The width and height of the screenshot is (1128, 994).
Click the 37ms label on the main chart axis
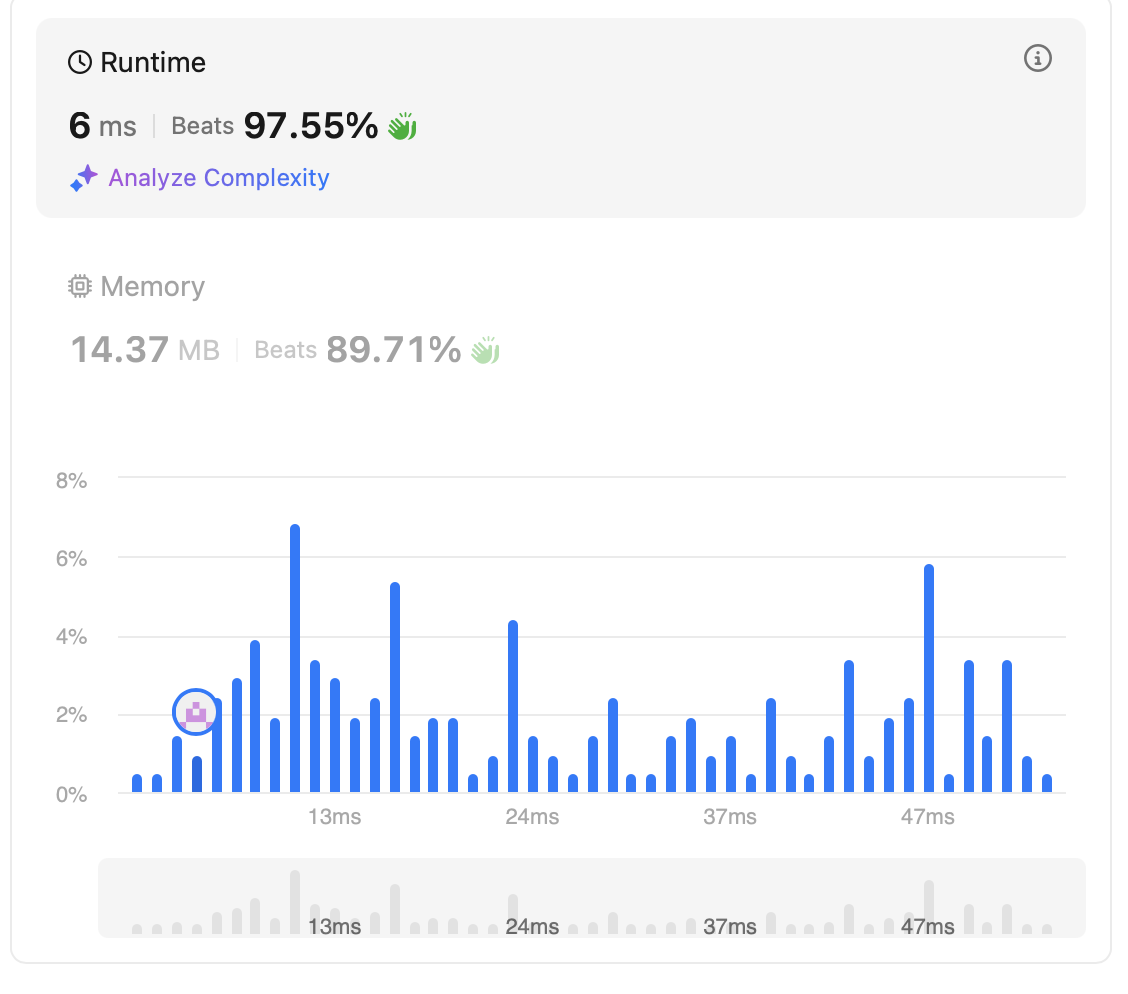[730, 817]
